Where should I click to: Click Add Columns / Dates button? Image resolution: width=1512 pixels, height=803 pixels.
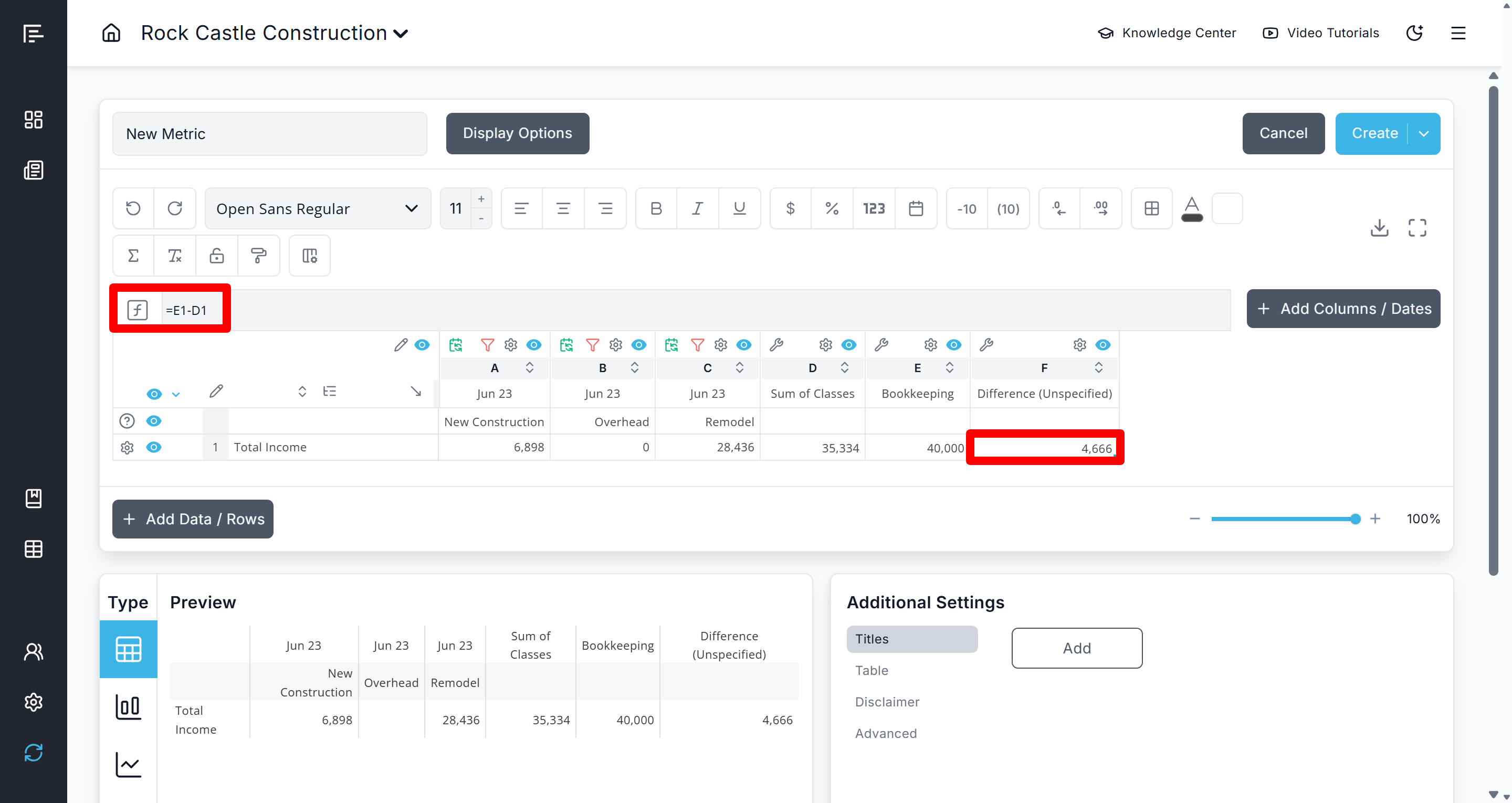pos(1343,309)
